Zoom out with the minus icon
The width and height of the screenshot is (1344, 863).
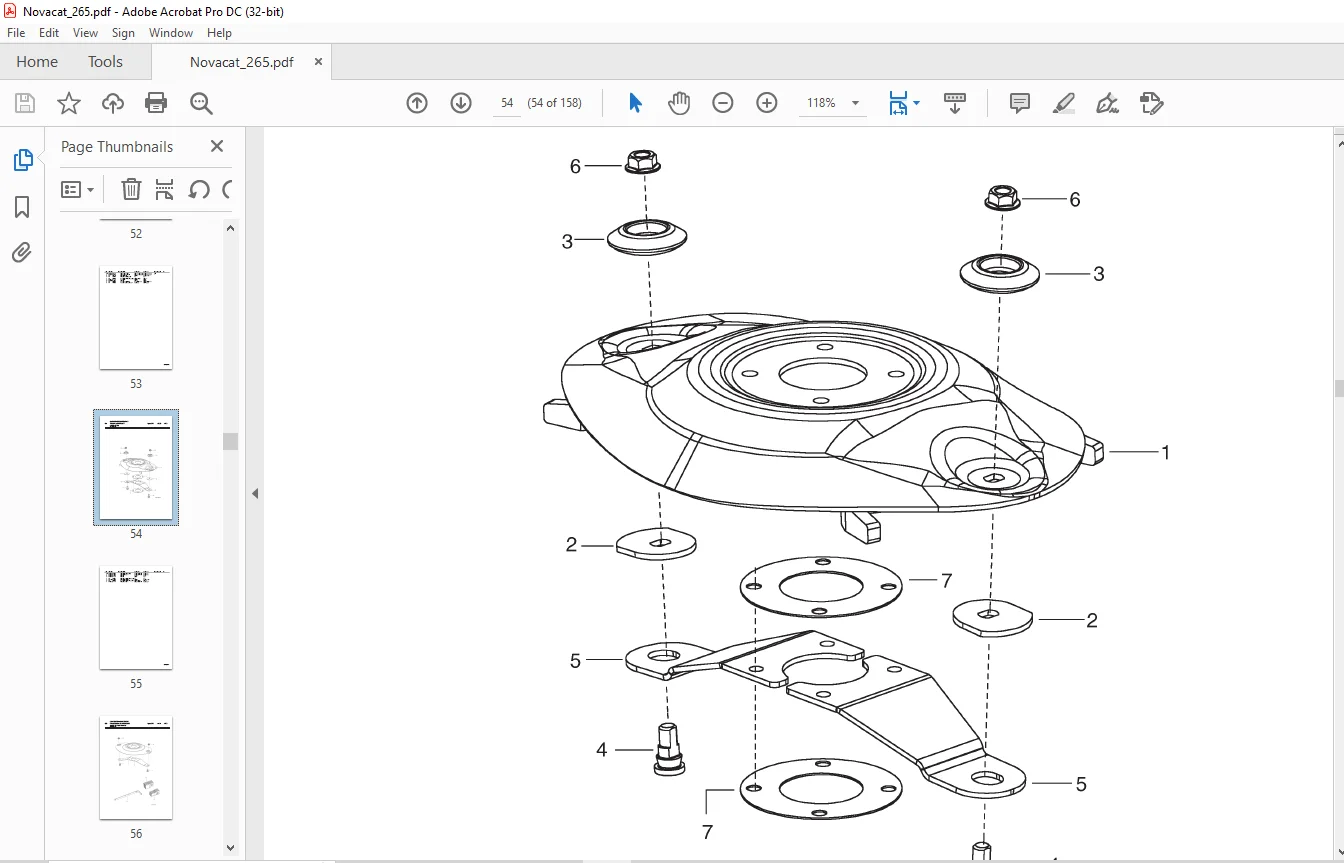(x=723, y=103)
